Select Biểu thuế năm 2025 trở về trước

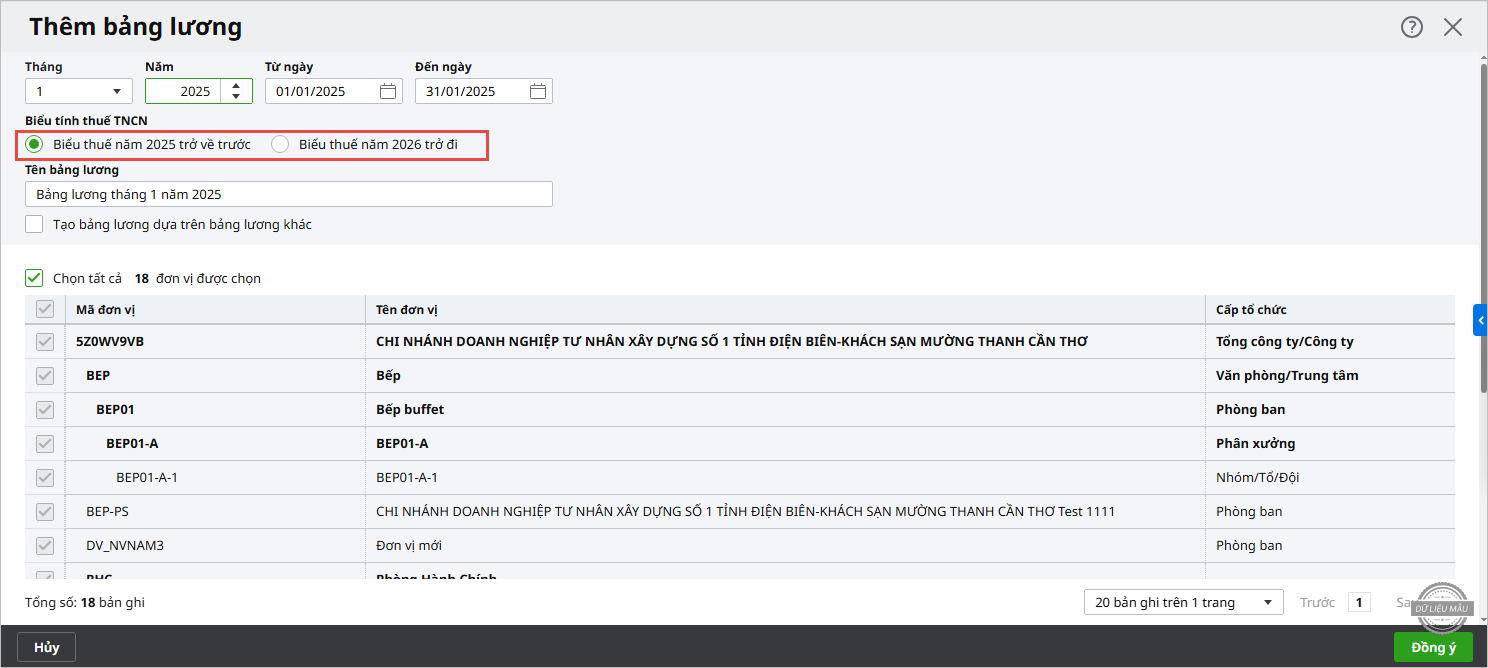[x=35, y=144]
